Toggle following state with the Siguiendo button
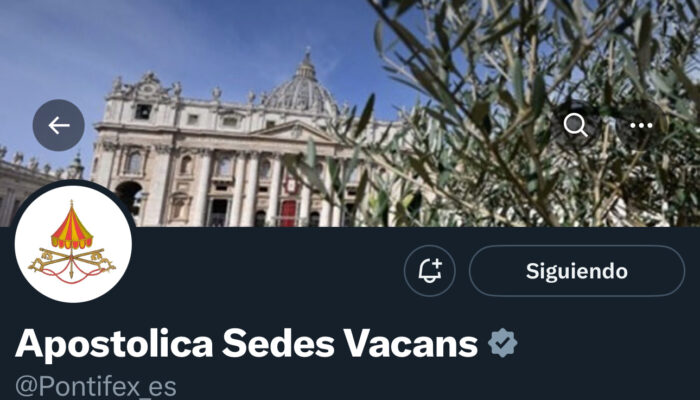This screenshot has width=700, height=400. point(577,271)
